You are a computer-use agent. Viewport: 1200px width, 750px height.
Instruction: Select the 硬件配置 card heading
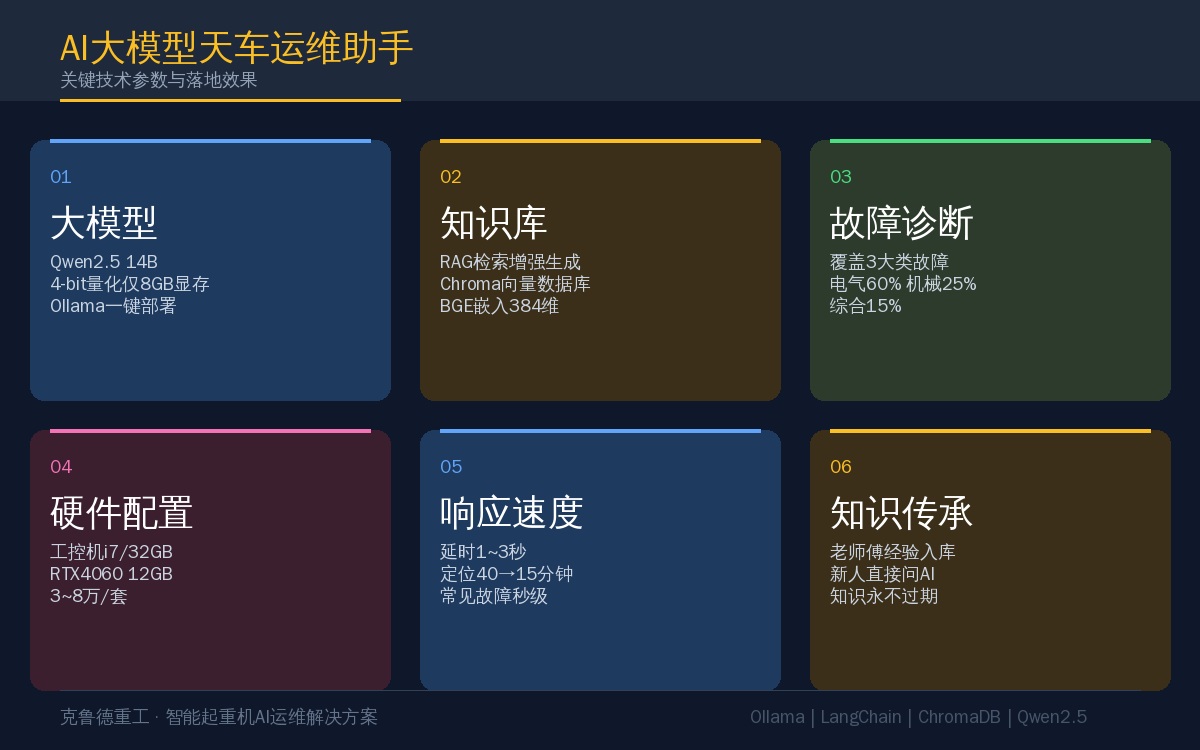coord(122,512)
